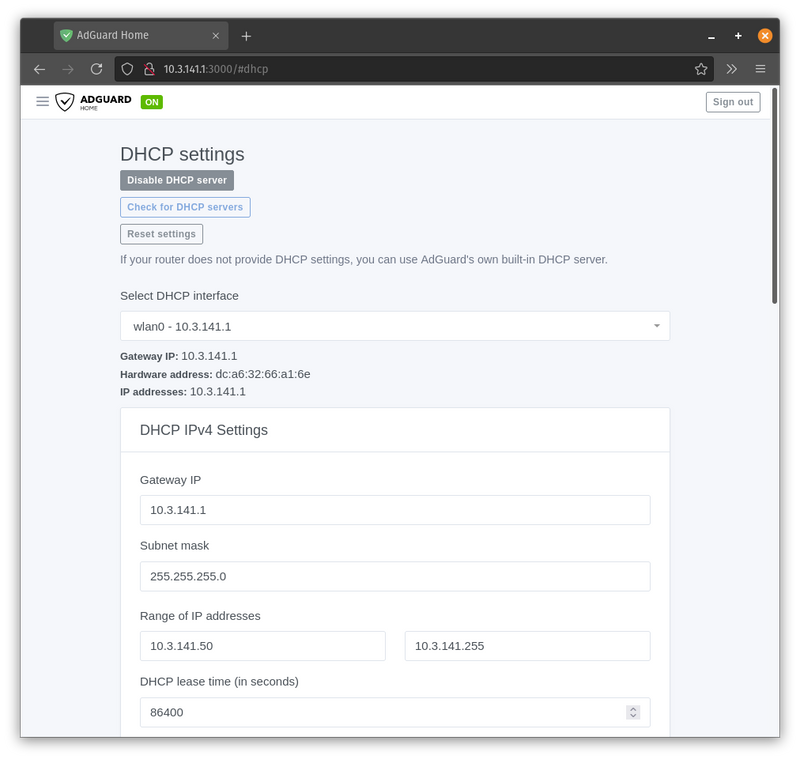Viewport: 800px width, 760px height.
Task: Click the Subnet mask input field
Action: click(395, 576)
